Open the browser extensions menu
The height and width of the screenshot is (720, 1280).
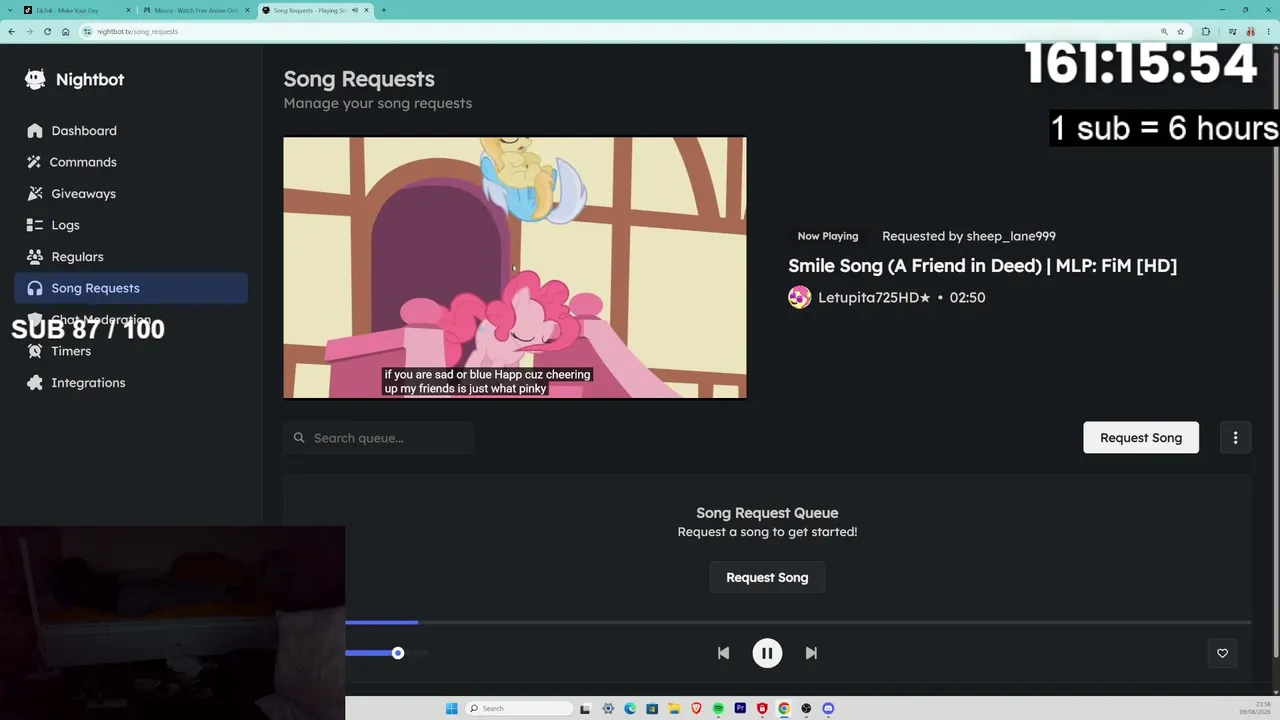click(1206, 31)
